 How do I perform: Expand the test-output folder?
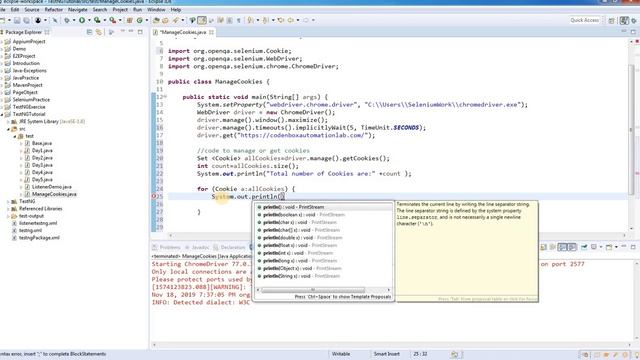[x=8, y=216]
